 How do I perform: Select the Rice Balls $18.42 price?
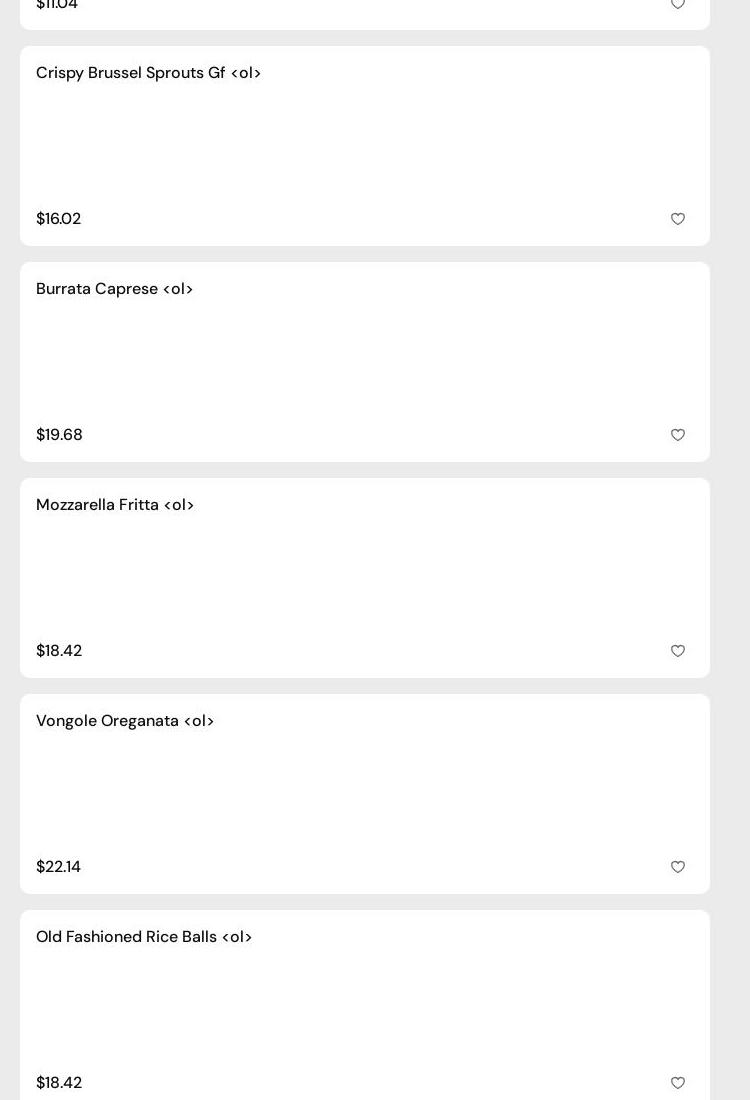click(59, 1083)
